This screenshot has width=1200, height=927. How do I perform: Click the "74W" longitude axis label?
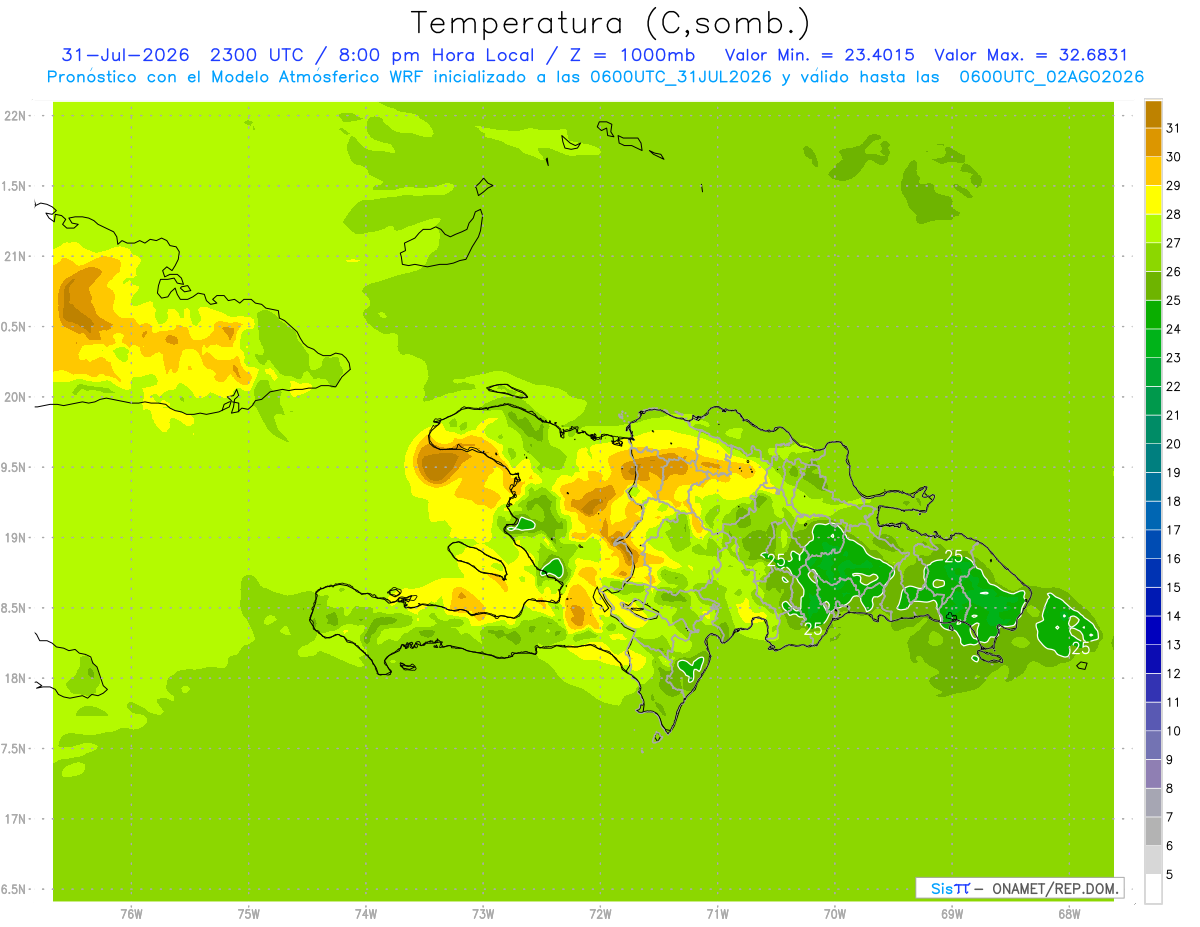[x=366, y=914]
